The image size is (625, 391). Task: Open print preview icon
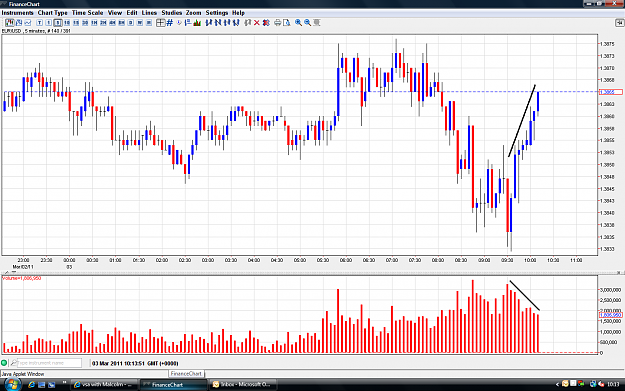pos(287,23)
